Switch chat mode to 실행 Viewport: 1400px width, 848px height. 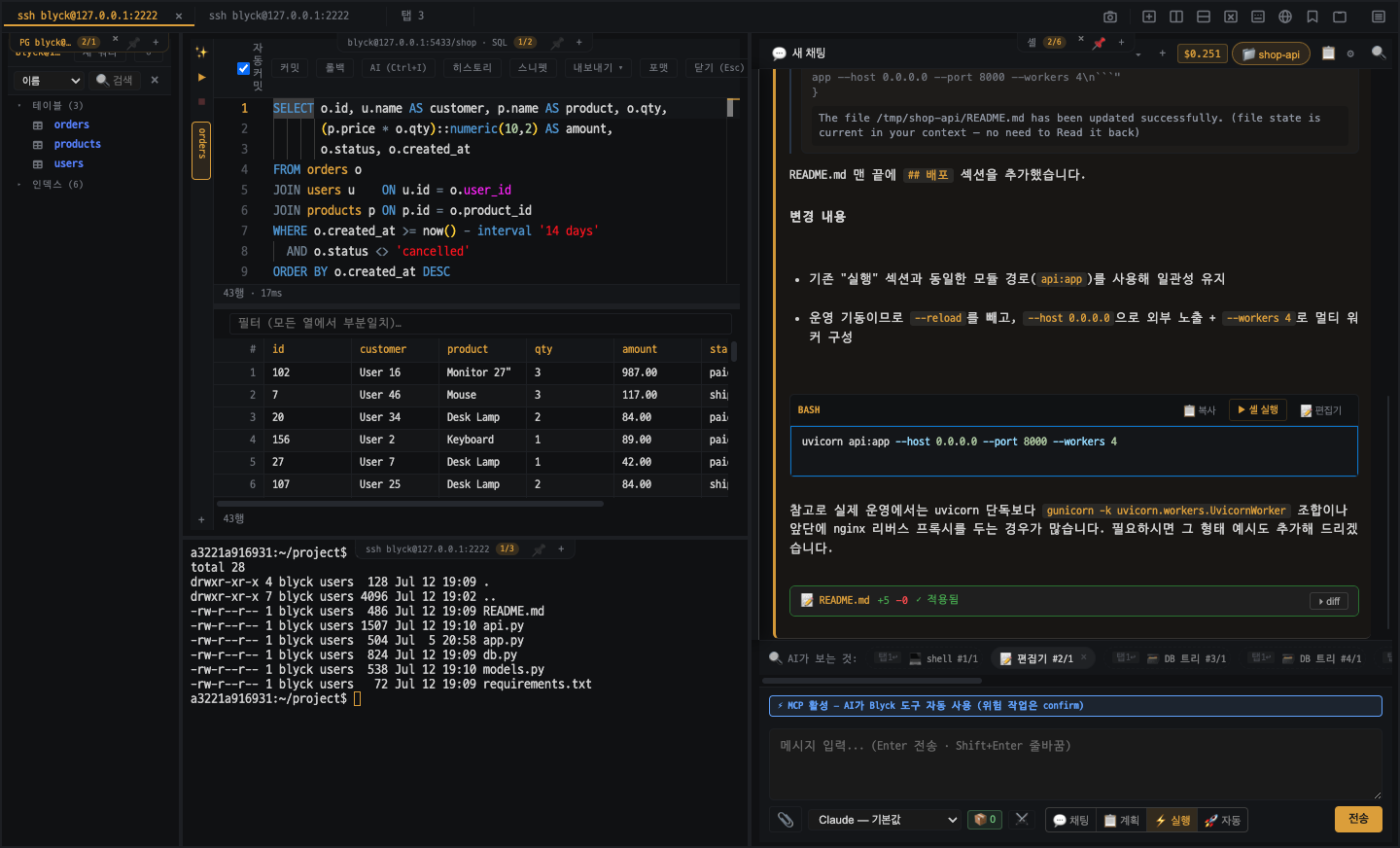coord(1172,821)
